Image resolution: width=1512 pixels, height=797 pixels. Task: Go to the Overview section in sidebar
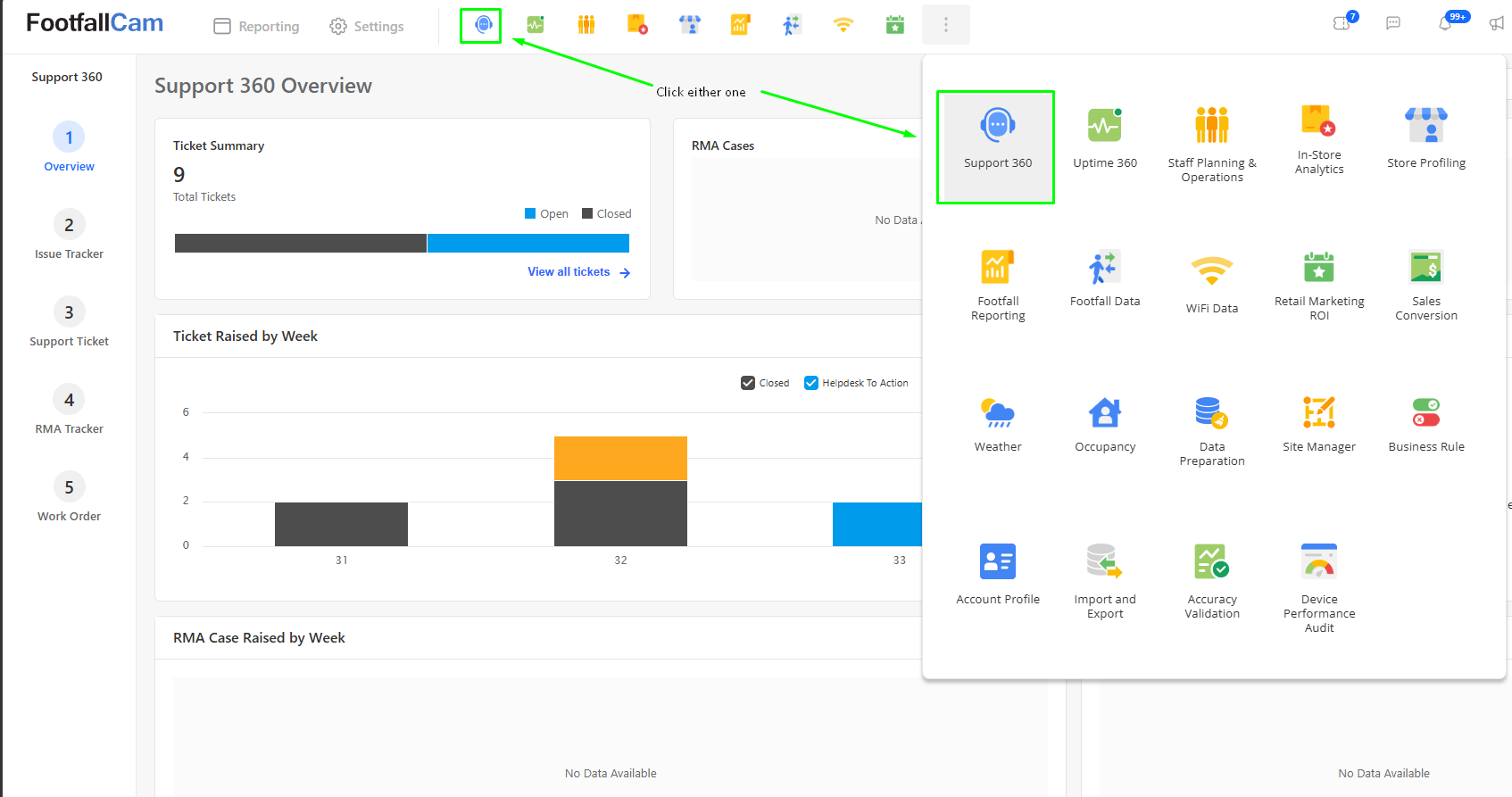[x=69, y=147]
